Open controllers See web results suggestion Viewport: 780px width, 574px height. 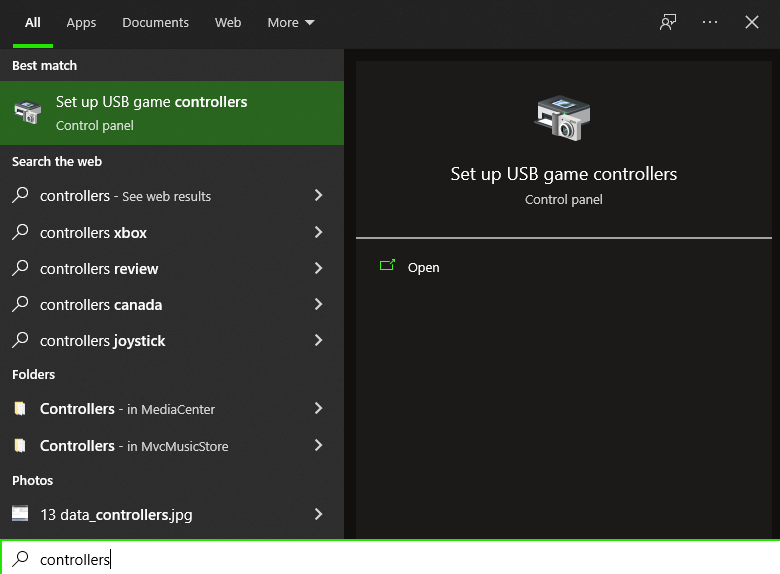tap(125, 196)
